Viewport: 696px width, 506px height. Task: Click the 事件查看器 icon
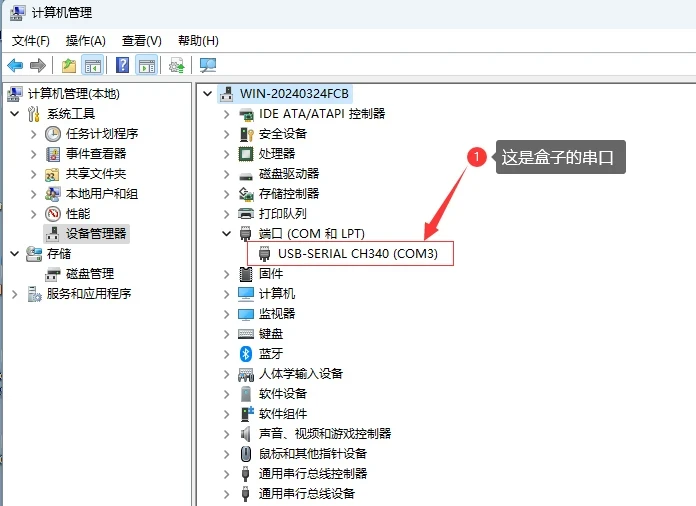pos(53,154)
